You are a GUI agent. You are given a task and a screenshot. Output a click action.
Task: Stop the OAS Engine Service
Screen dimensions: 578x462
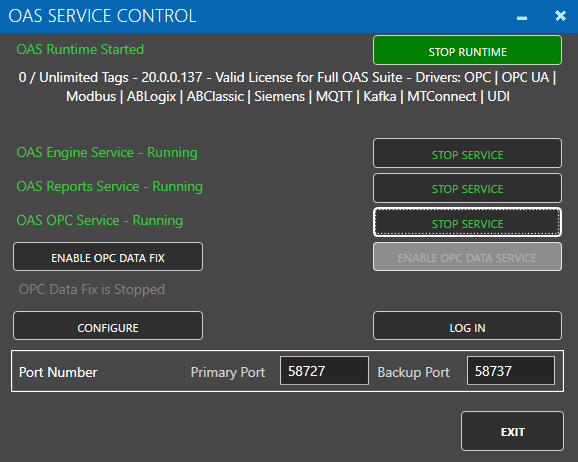467,153
